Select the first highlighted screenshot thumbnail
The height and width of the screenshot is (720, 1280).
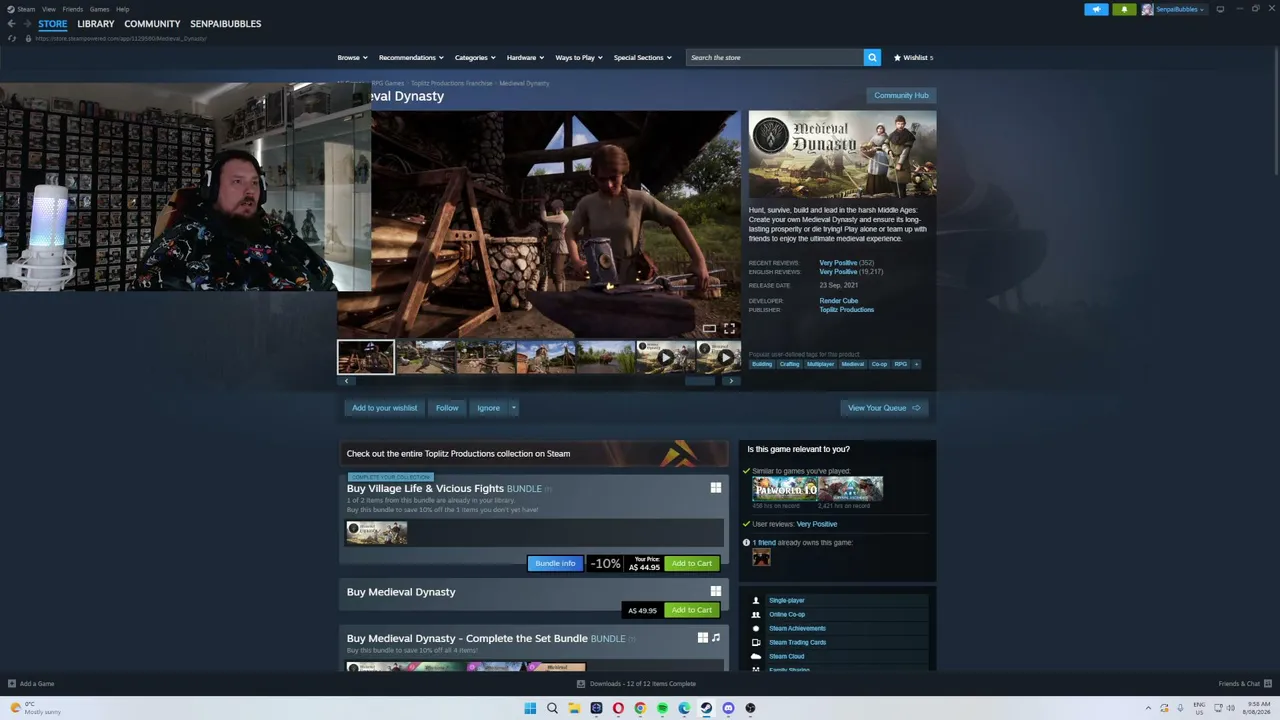[x=366, y=357]
